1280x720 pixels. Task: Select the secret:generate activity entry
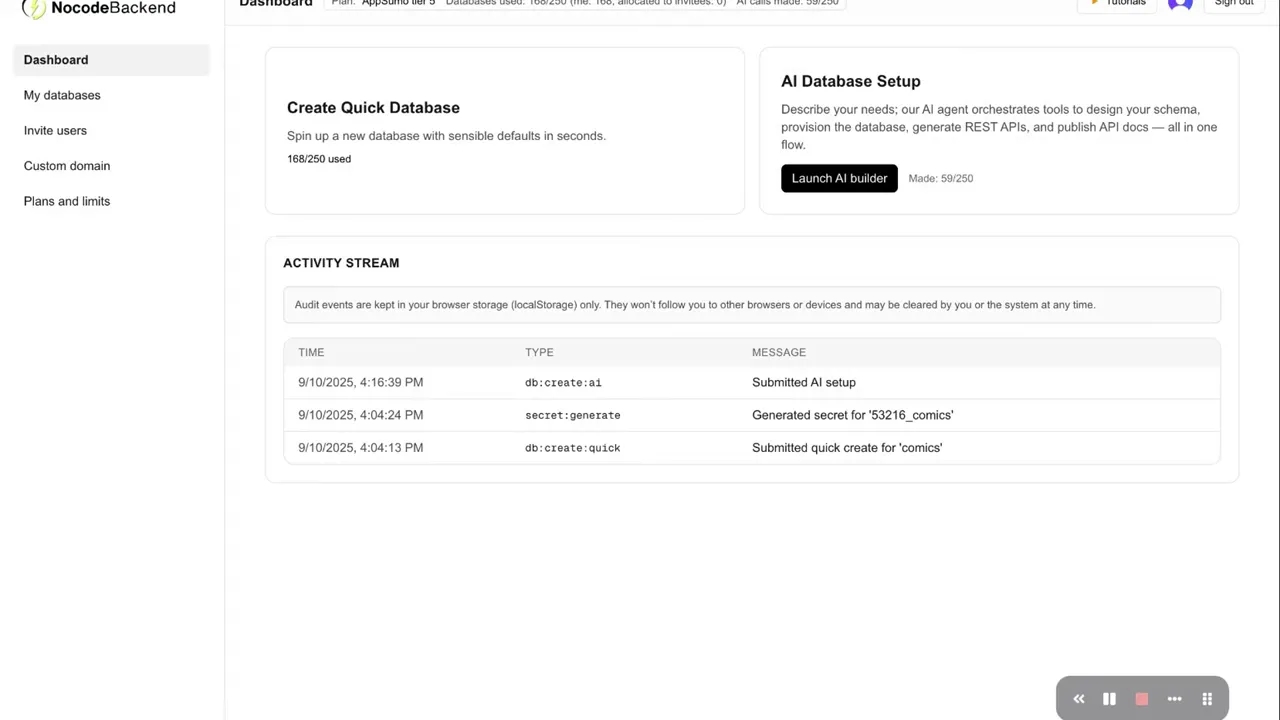(x=572, y=415)
